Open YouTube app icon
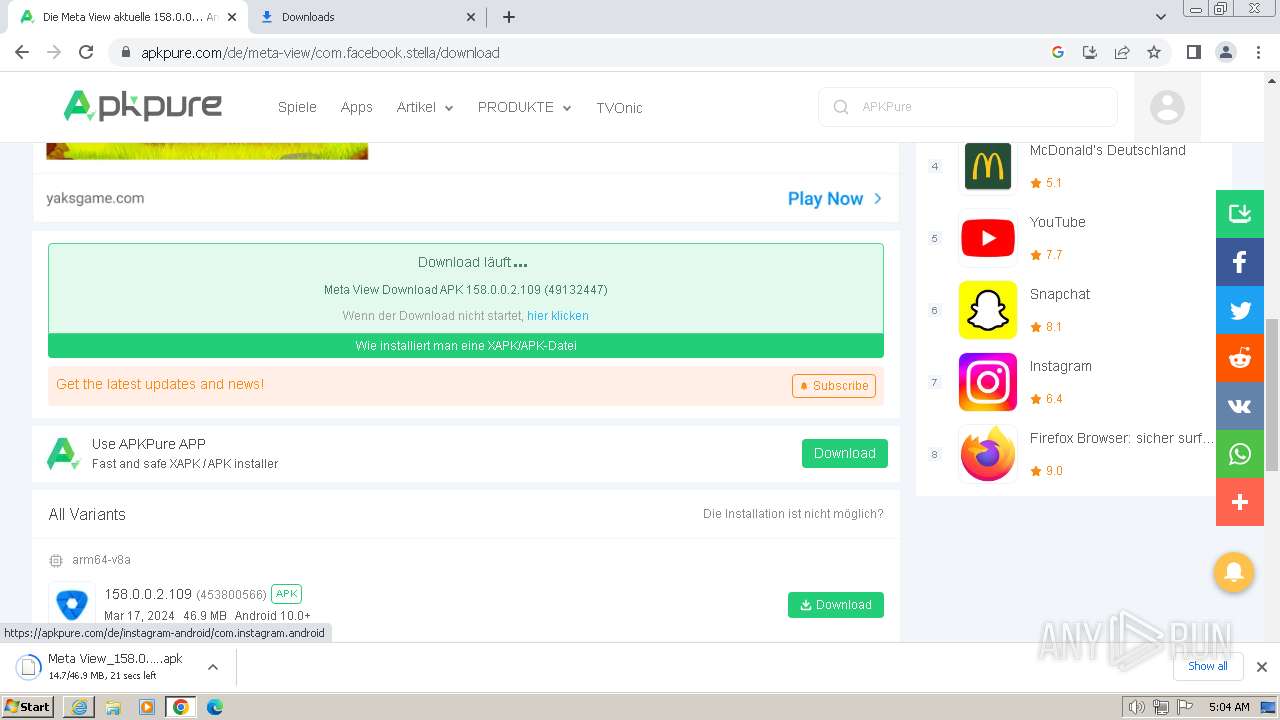Screen dimensions: 1280x720 pos(988,238)
